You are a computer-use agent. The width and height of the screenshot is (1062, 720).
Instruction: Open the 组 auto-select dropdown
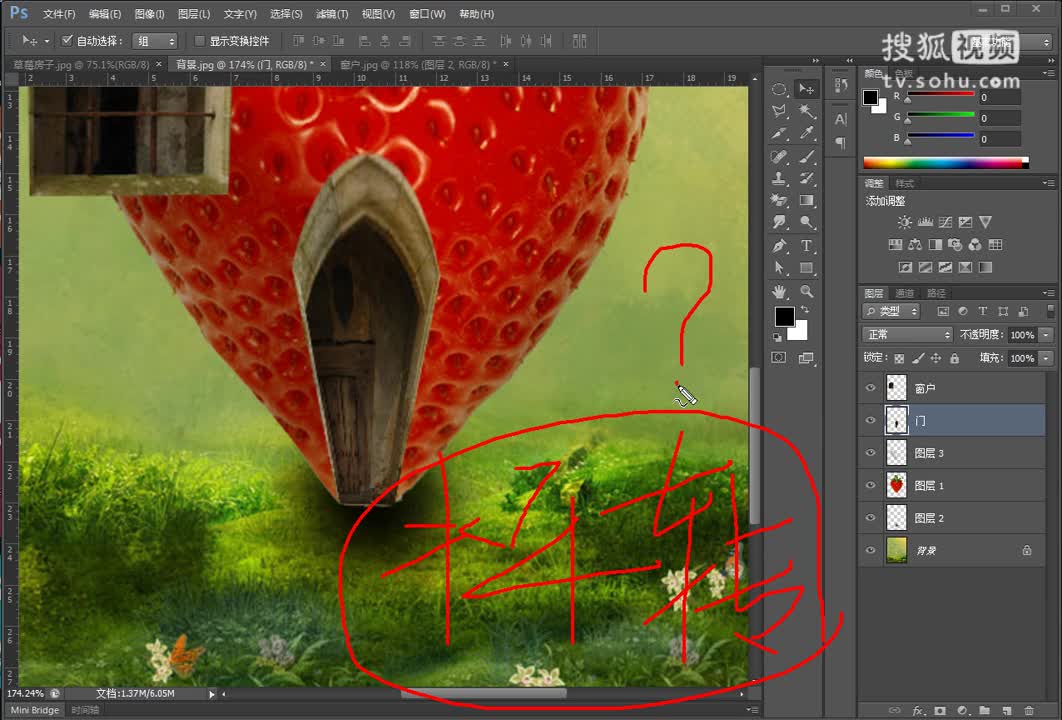(154, 41)
